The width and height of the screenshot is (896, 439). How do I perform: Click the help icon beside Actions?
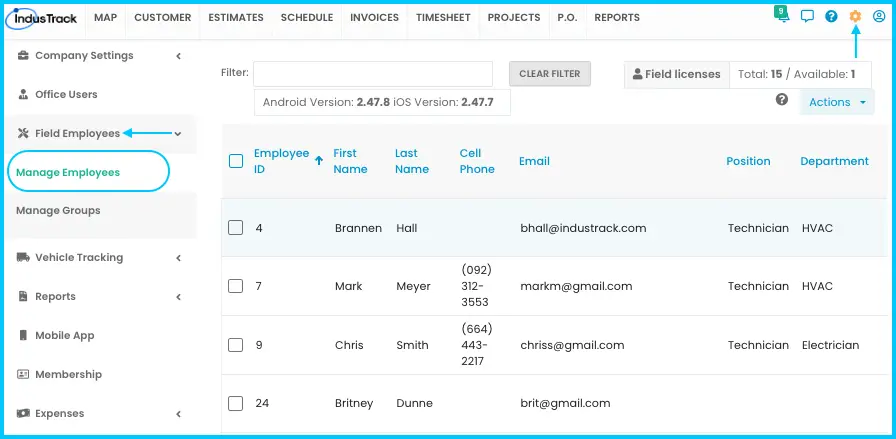[782, 99]
